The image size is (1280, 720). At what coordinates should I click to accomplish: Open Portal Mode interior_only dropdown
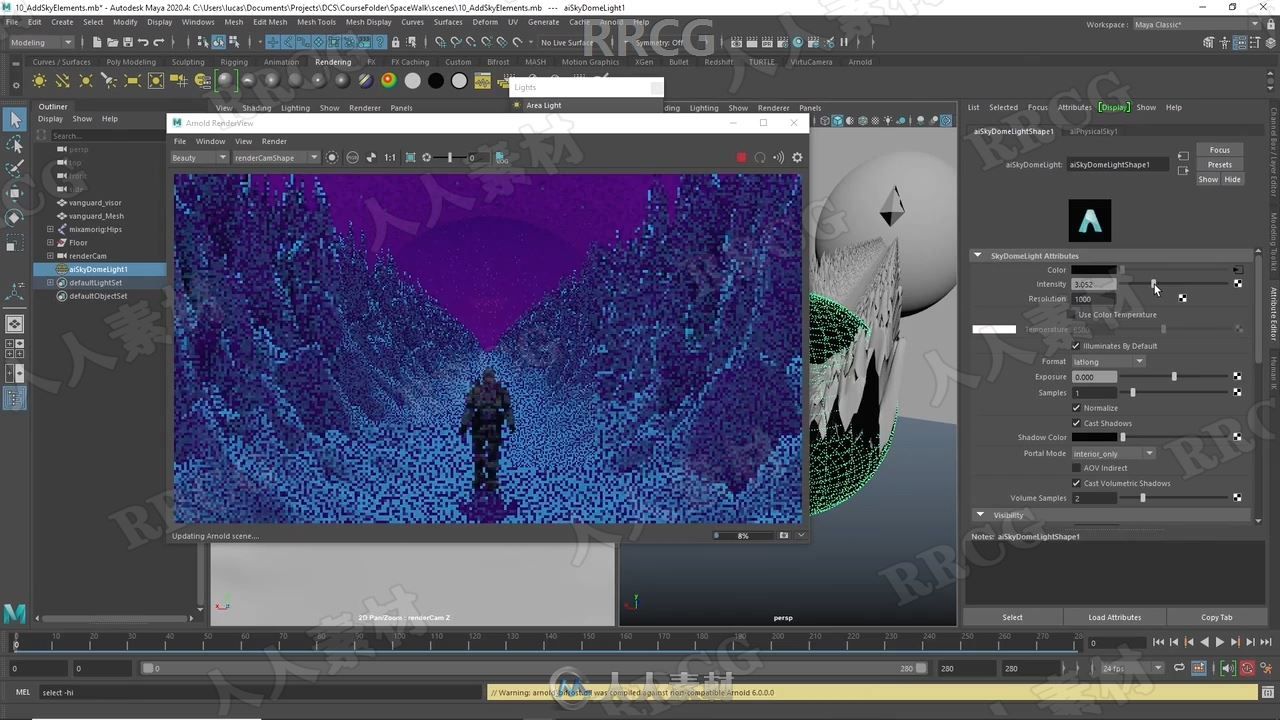[1113, 453]
